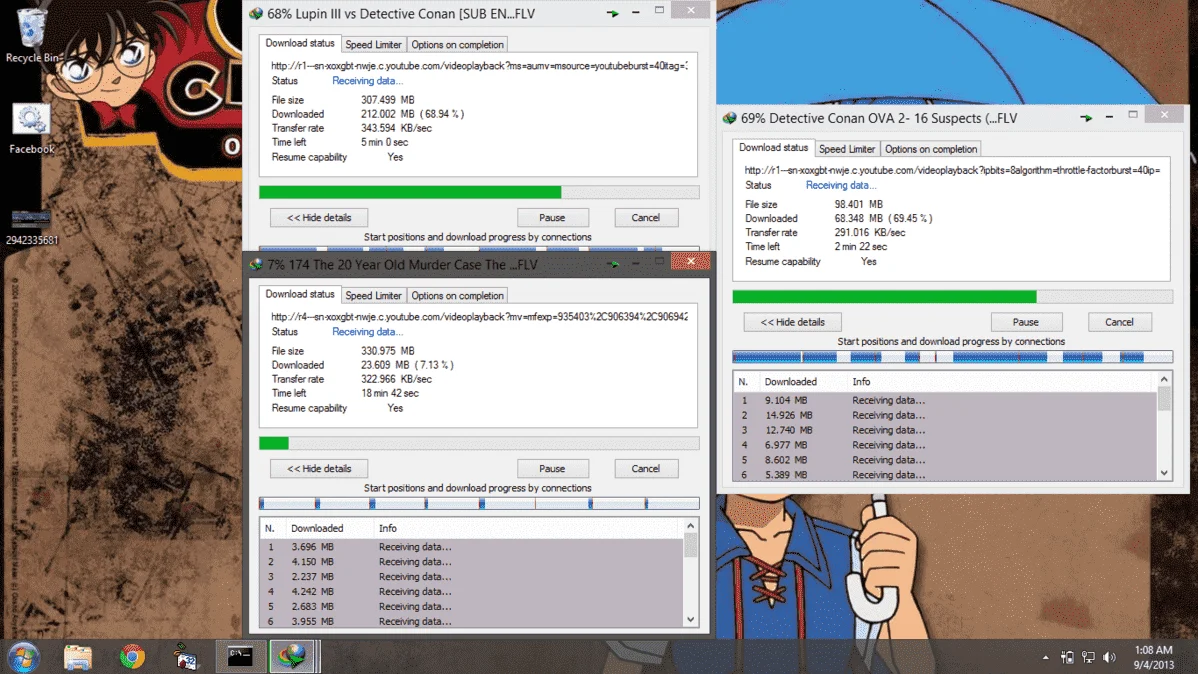Open Options on completion tab in OVA 2 window

(x=931, y=149)
